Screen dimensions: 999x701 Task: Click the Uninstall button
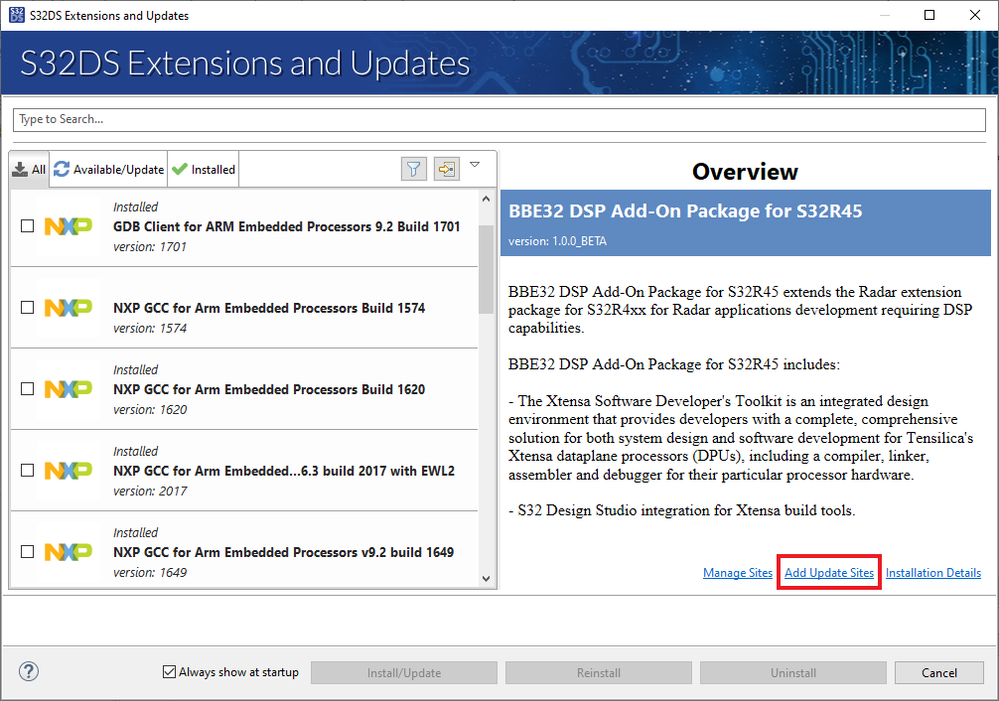(x=793, y=673)
